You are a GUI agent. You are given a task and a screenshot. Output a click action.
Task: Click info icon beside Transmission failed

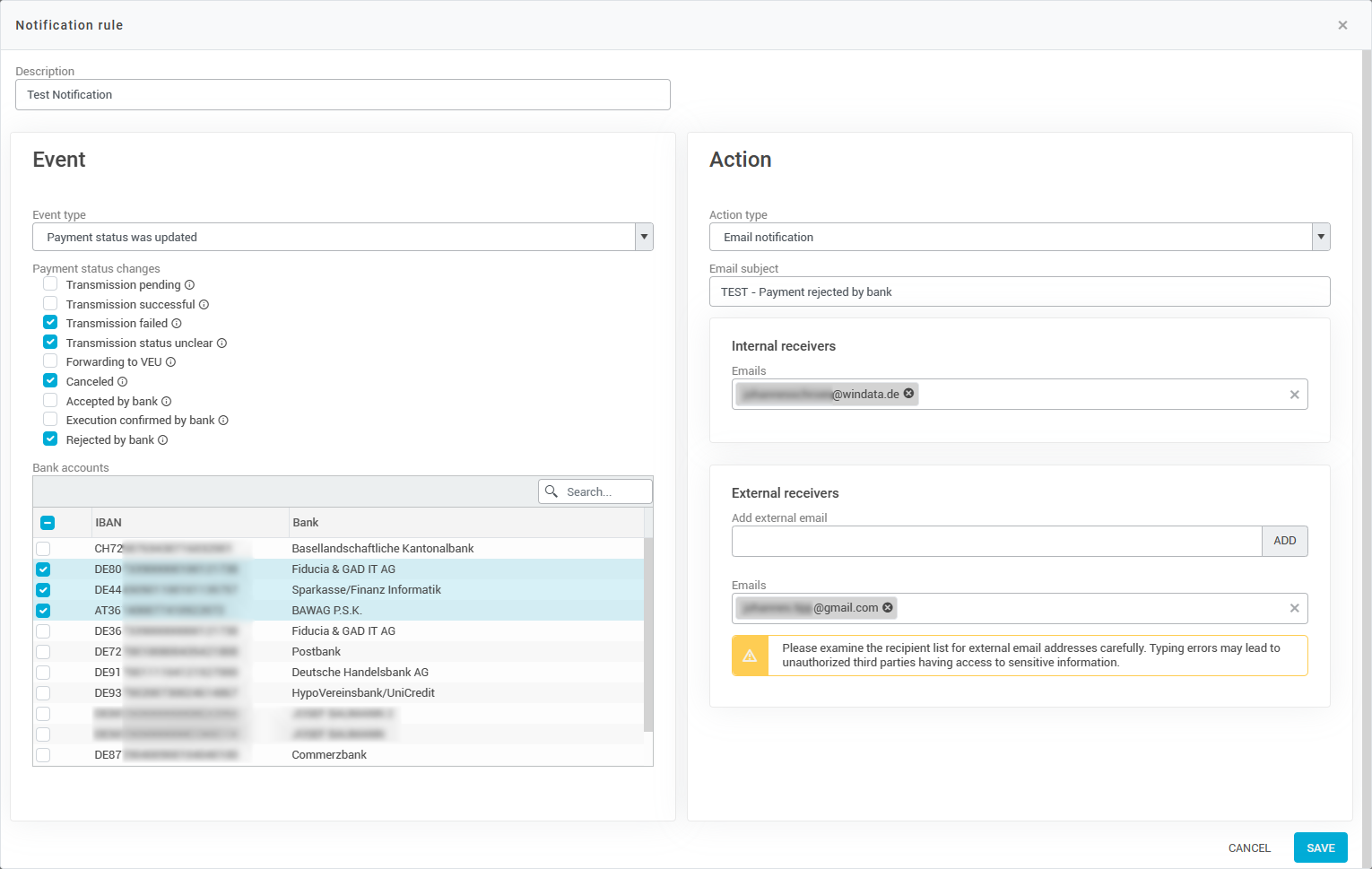point(177,324)
